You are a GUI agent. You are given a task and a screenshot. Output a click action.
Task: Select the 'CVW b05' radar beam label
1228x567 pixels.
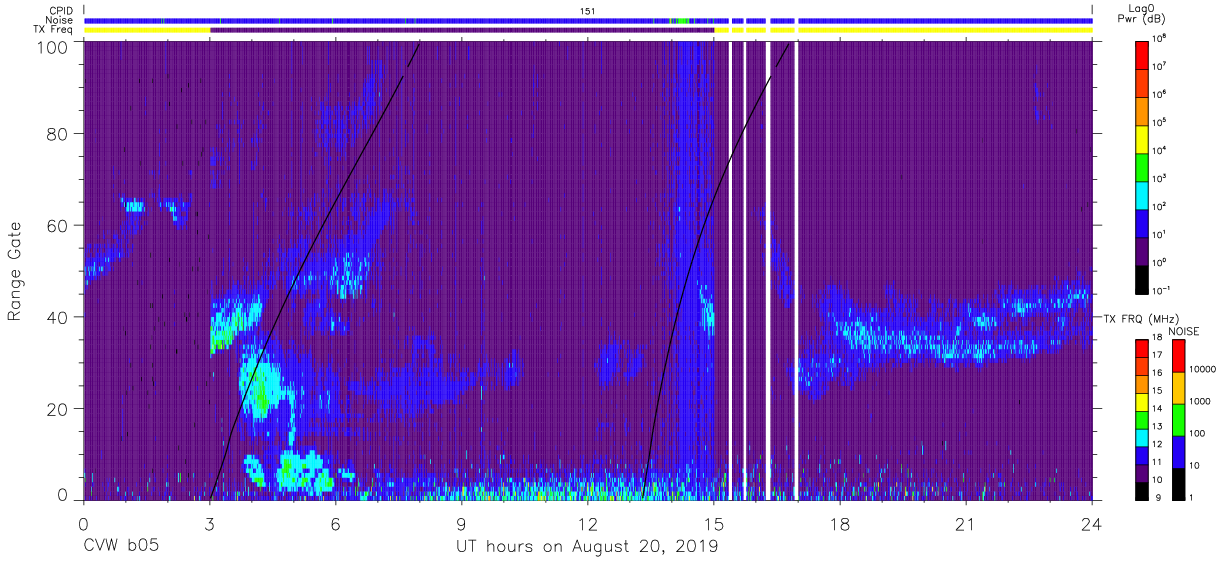[120, 547]
